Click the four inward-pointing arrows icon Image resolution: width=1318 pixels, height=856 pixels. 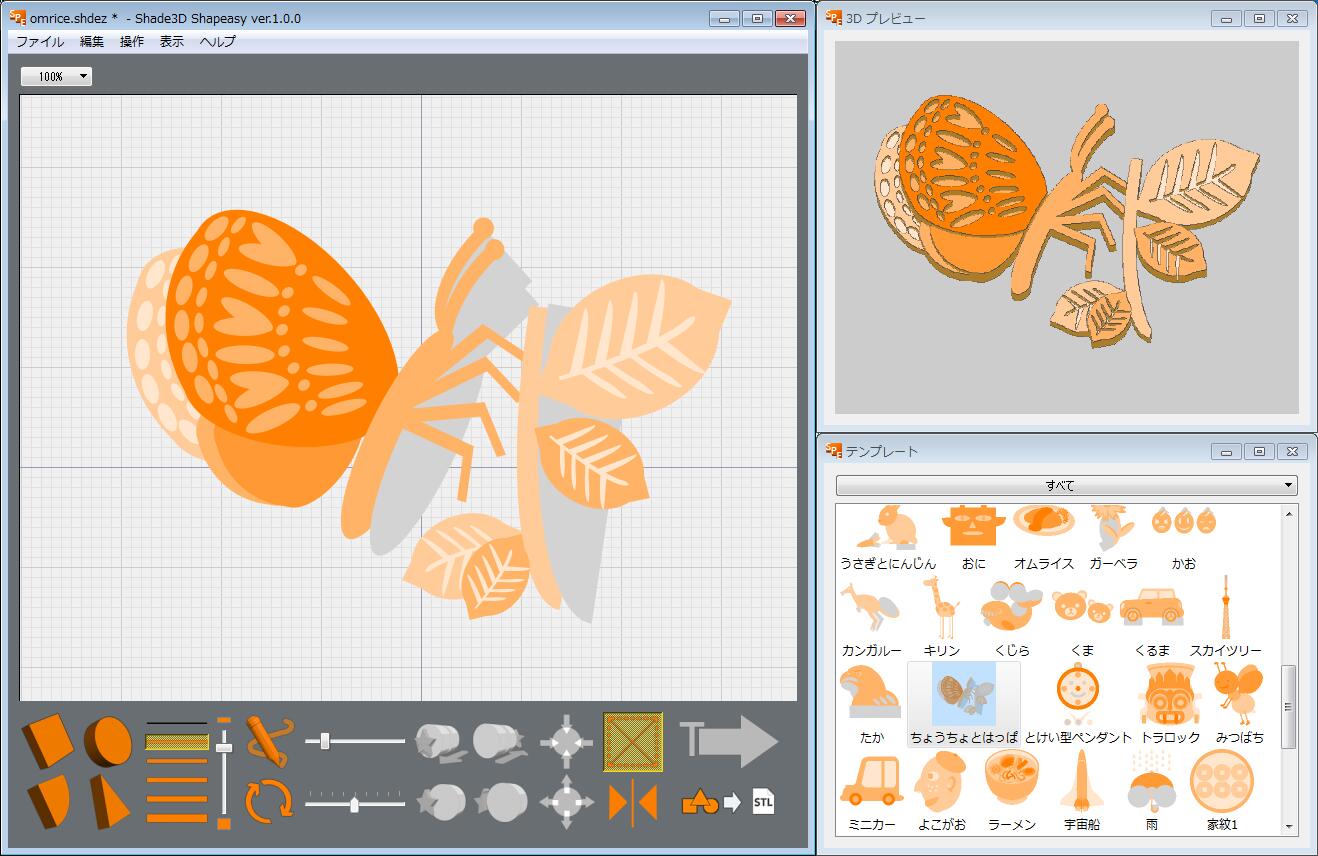click(567, 741)
